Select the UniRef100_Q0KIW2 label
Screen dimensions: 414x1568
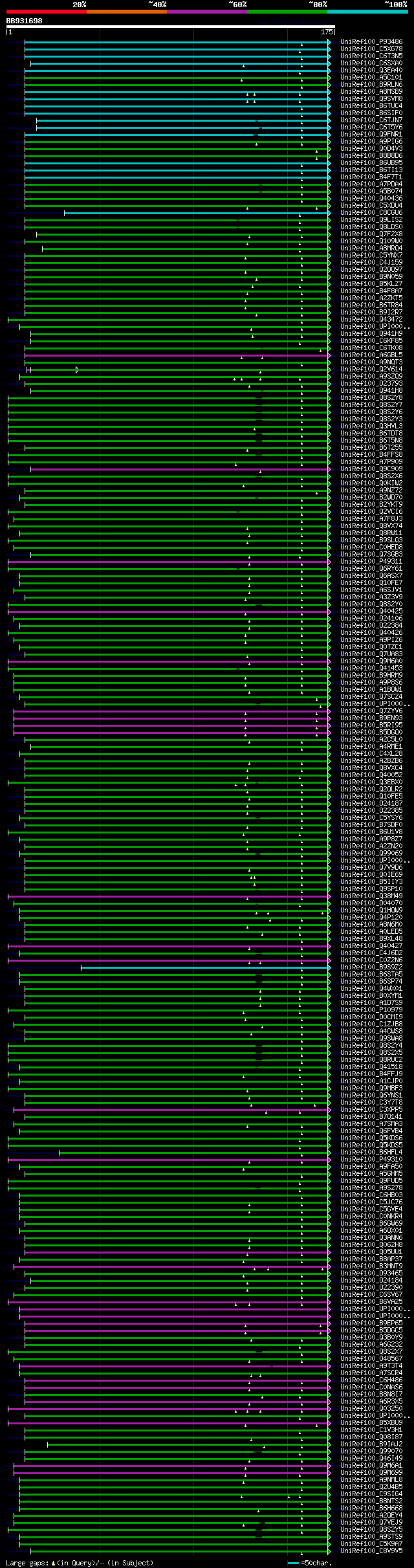371,483
